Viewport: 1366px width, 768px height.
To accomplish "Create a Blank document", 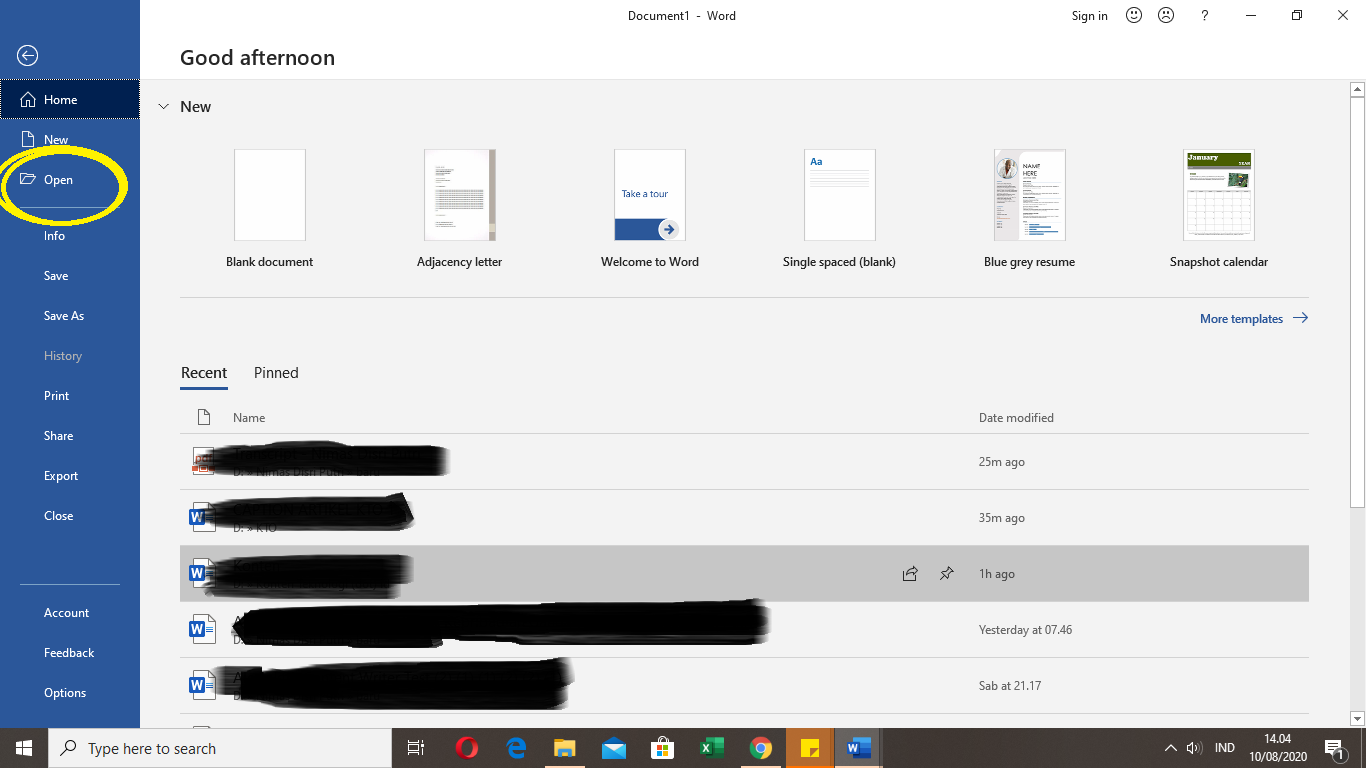I will coord(270,196).
